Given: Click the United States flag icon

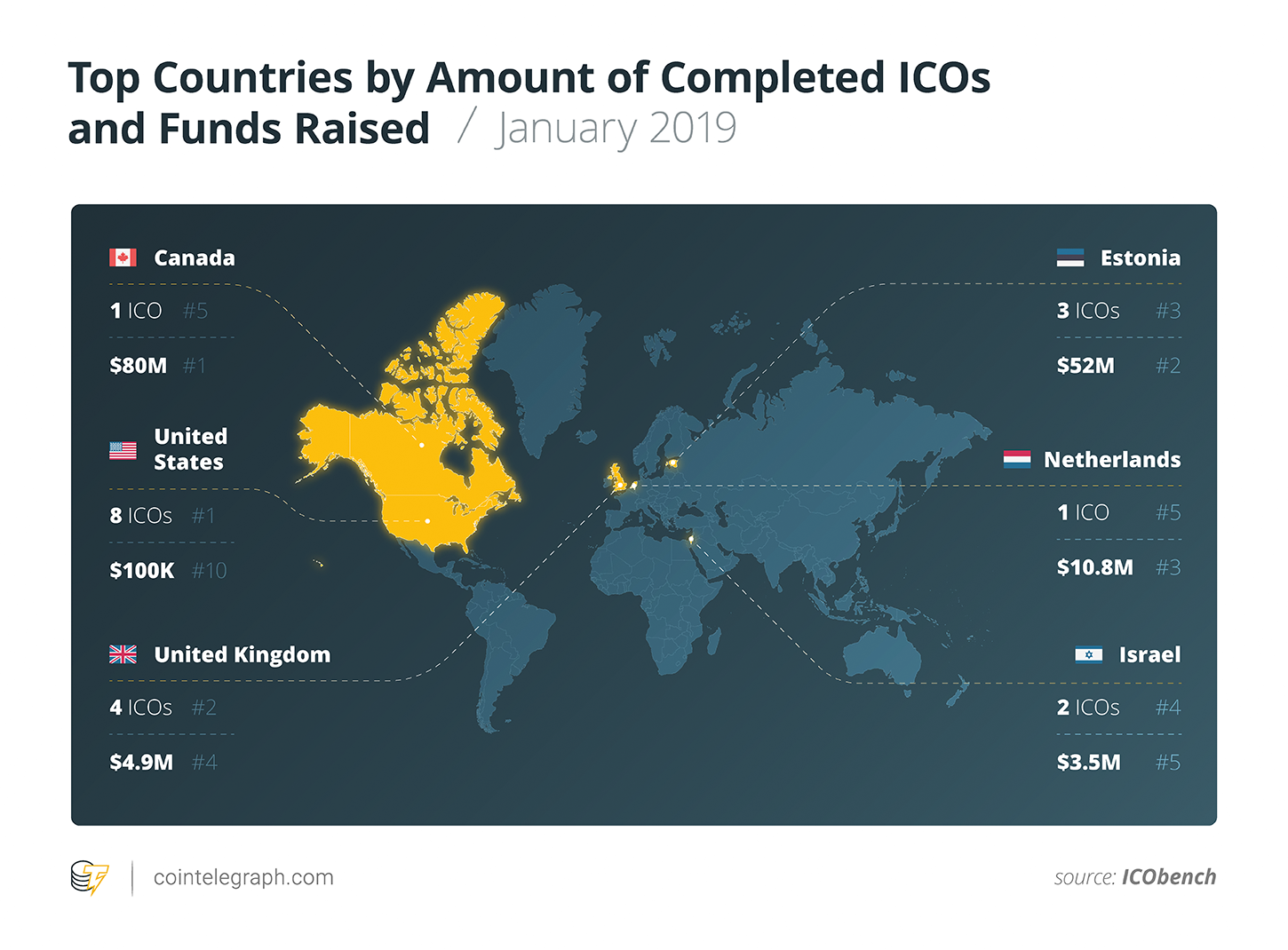Looking at the screenshot, I should click(123, 450).
